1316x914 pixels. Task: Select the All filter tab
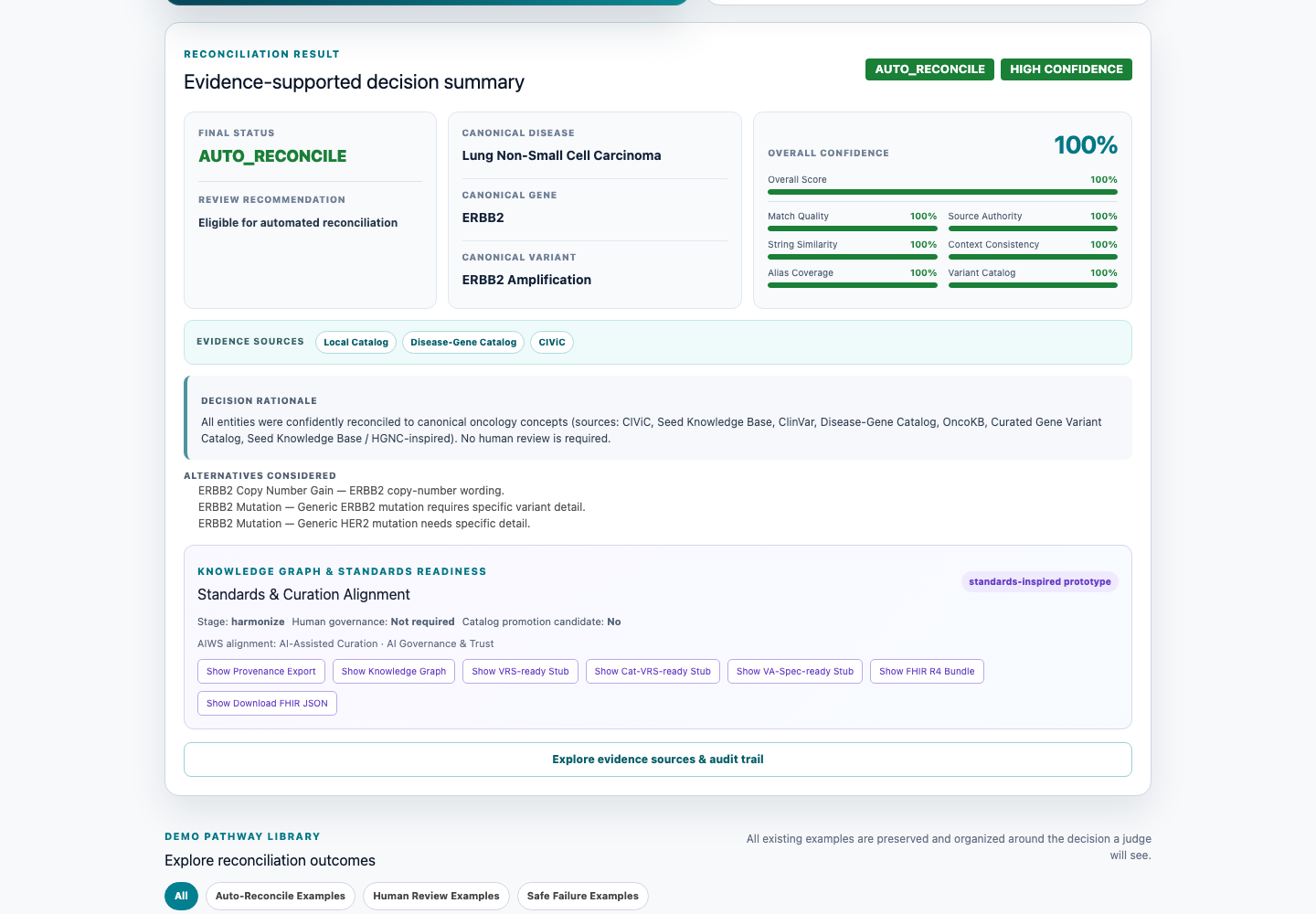(181, 896)
